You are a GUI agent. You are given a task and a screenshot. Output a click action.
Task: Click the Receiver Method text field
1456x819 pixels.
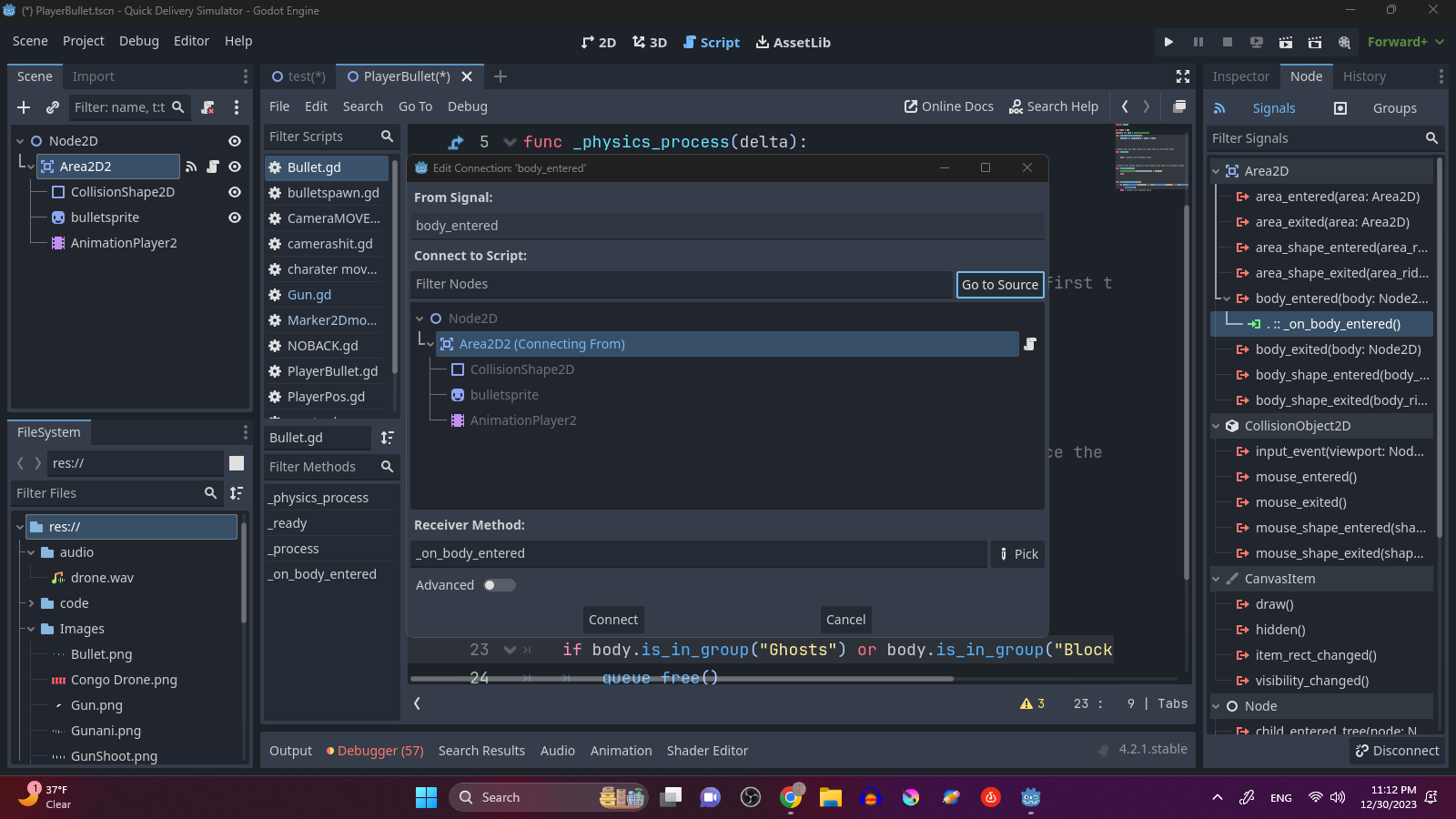698,553
